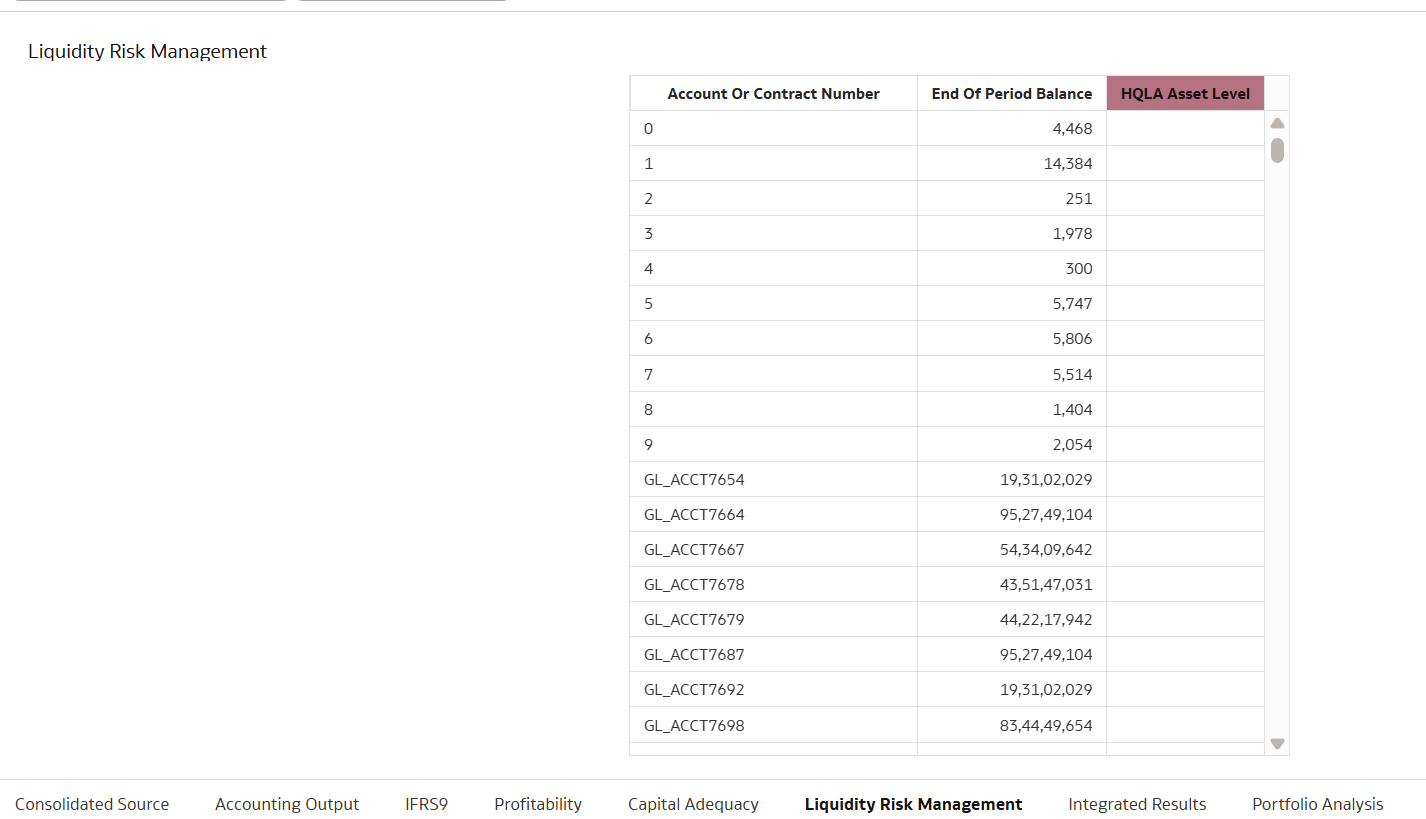Select the IFRS9 tab
The height and width of the screenshot is (819, 1426).
(426, 803)
